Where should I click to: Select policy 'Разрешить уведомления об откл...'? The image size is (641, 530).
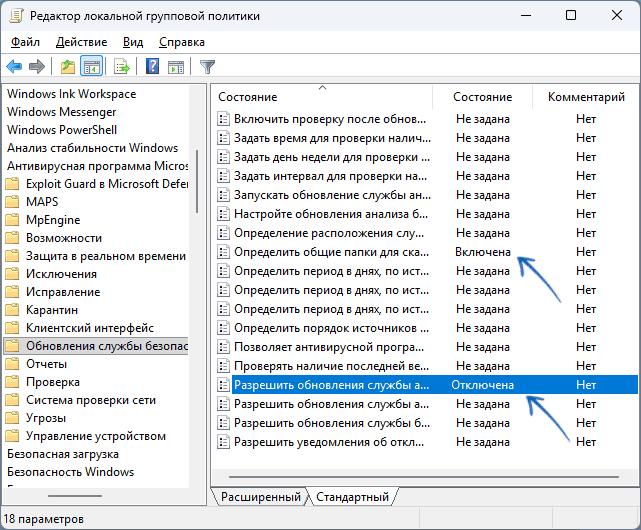[x=331, y=441]
